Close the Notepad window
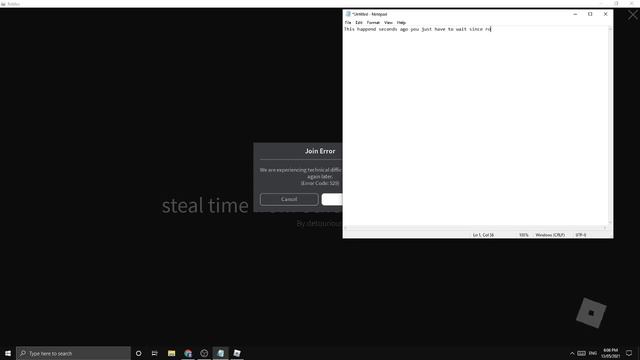 [605, 14]
